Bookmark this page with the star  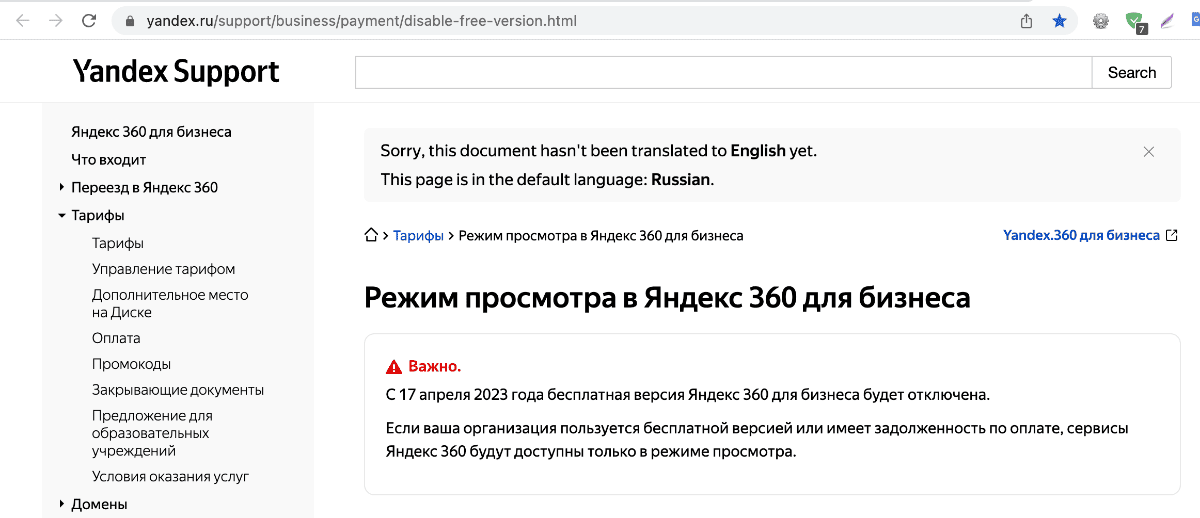click(x=1059, y=20)
